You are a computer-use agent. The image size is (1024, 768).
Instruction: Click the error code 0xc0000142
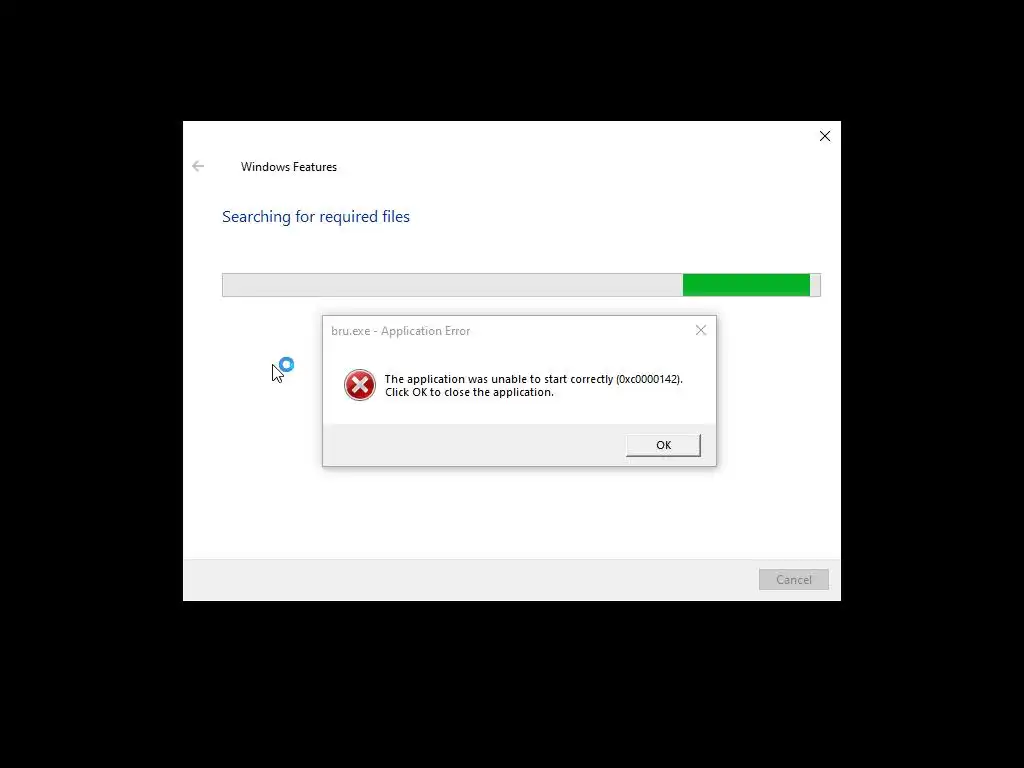pyautogui.click(x=648, y=379)
